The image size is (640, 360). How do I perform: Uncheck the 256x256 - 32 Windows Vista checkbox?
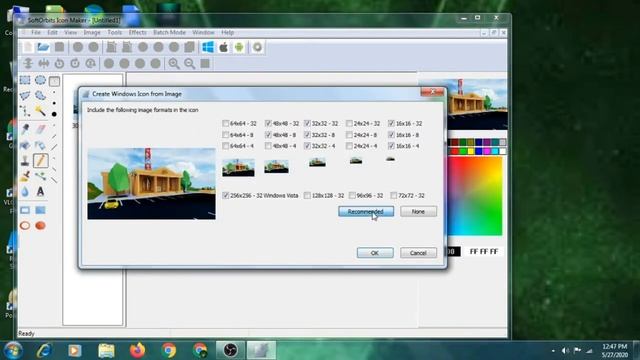[x=226, y=196]
